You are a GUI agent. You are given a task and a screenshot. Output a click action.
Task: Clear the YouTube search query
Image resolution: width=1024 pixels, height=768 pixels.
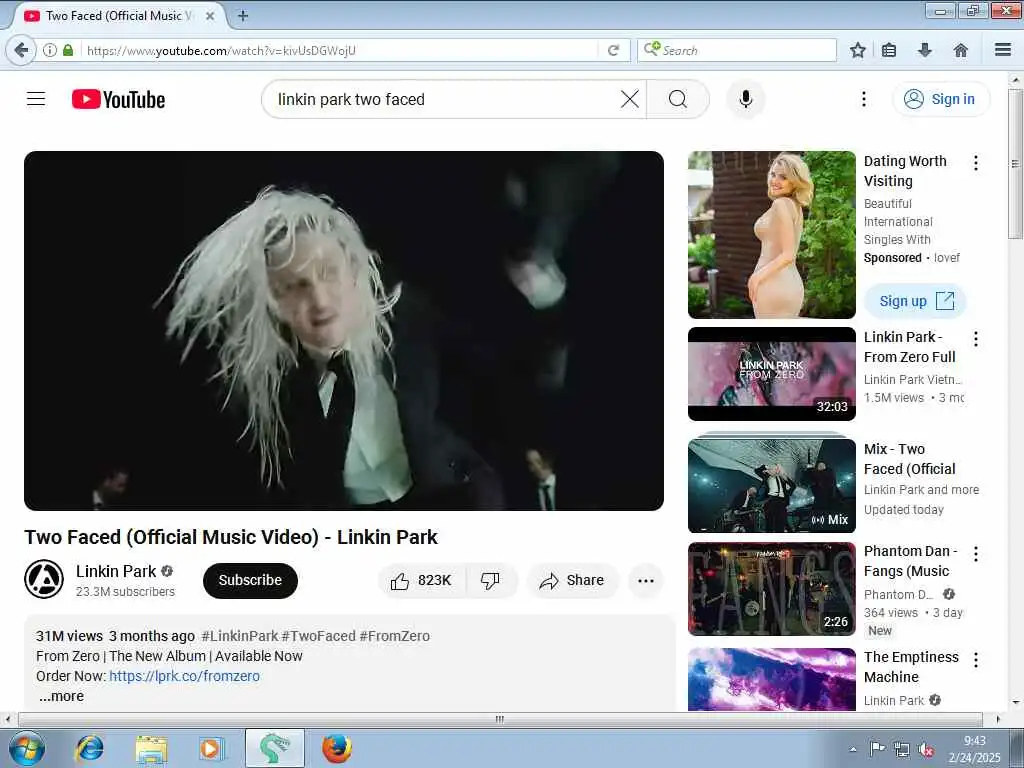630,99
